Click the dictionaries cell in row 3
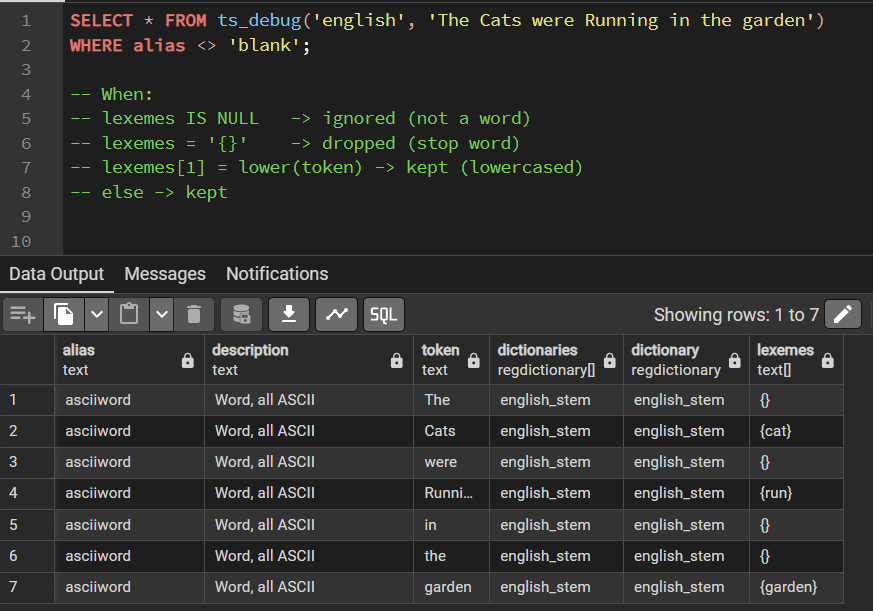This screenshot has width=873, height=611. coord(556,462)
